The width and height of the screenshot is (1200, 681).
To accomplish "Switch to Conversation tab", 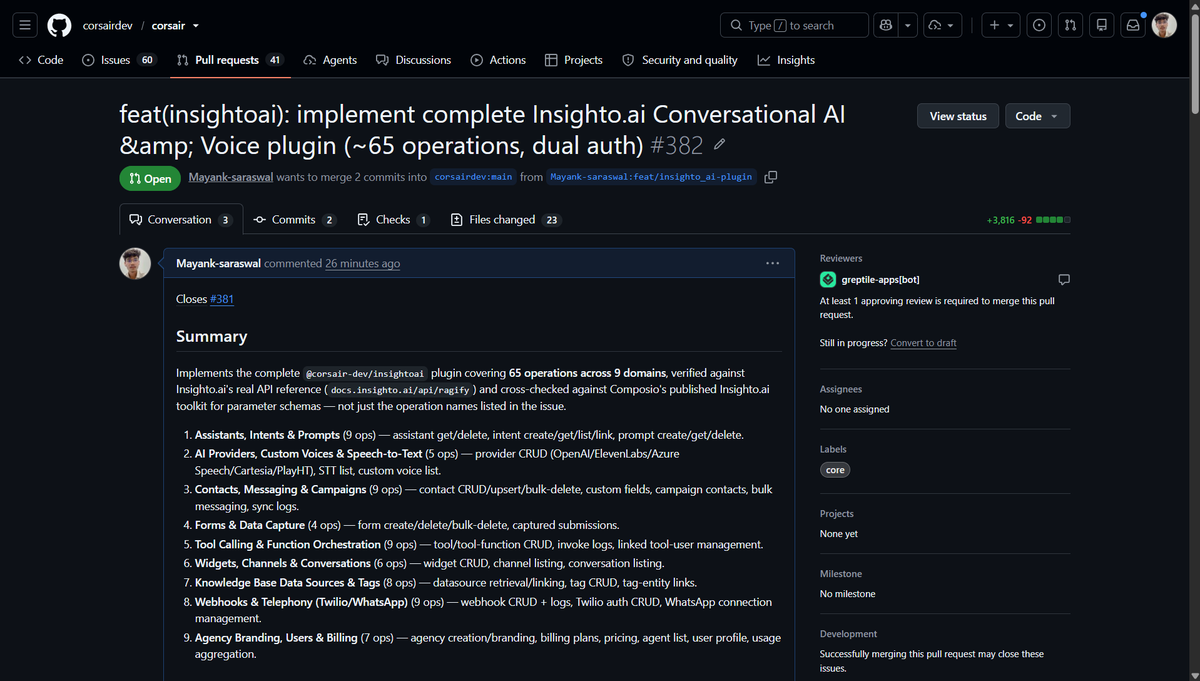I will click(181, 220).
